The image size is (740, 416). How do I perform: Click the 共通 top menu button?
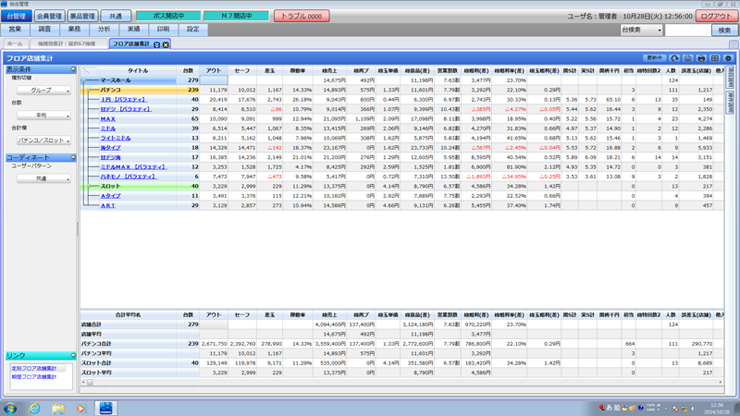pyautogui.click(x=115, y=16)
